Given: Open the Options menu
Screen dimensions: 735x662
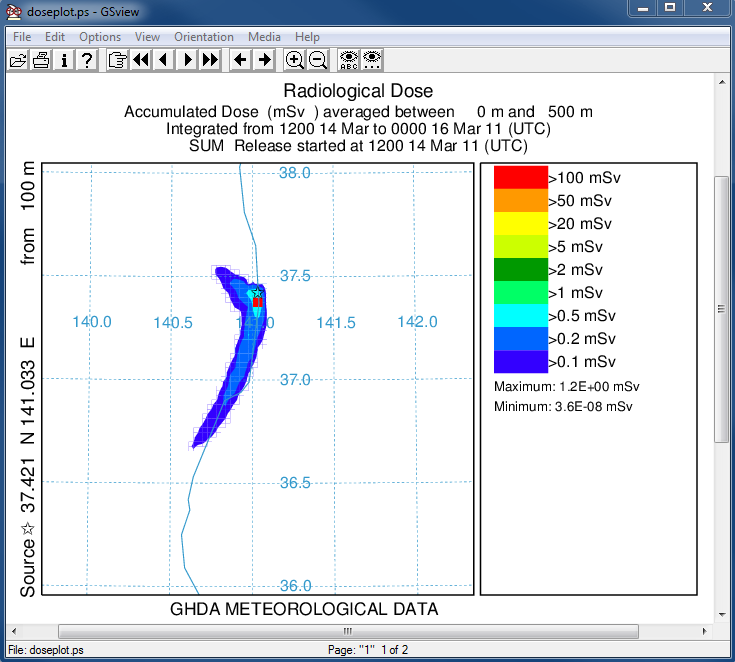Looking at the screenshot, I should tap(100, 37).
